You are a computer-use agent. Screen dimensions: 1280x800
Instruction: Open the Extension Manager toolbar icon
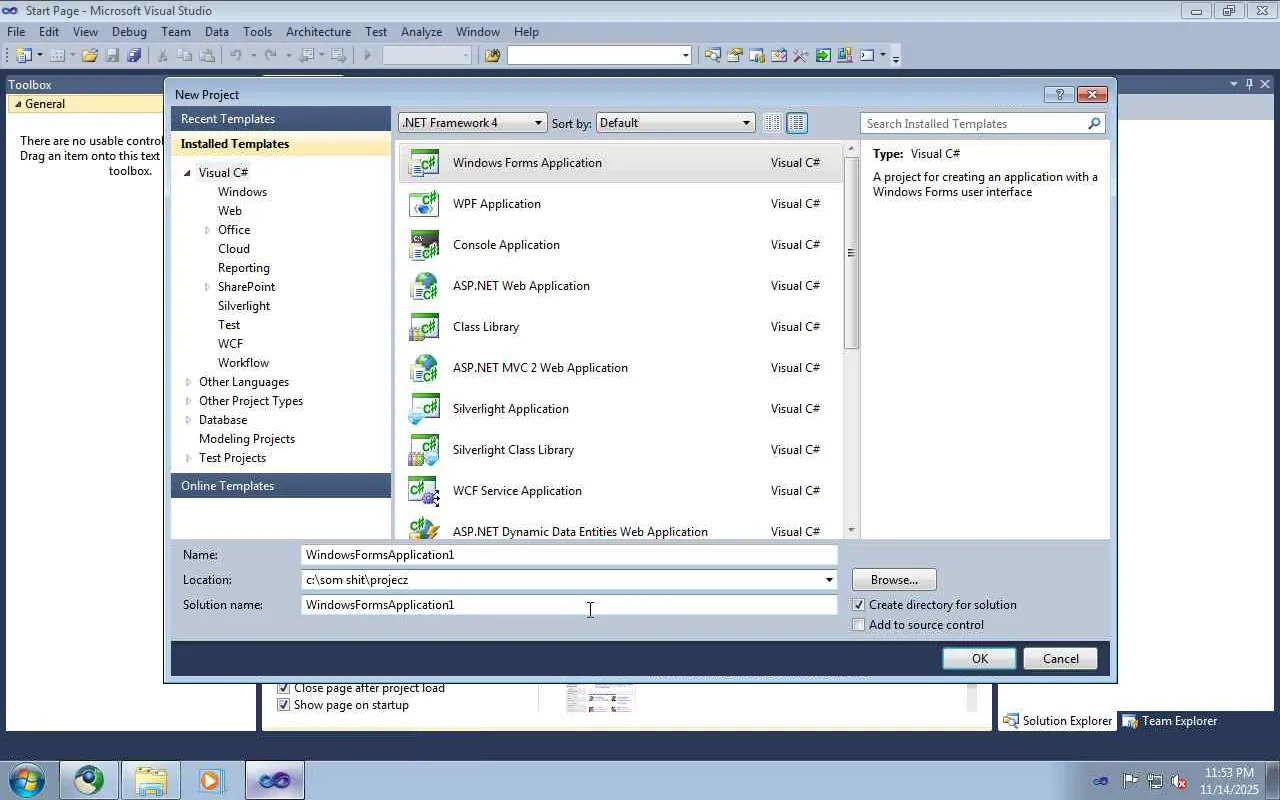click(x=845, y=56)
